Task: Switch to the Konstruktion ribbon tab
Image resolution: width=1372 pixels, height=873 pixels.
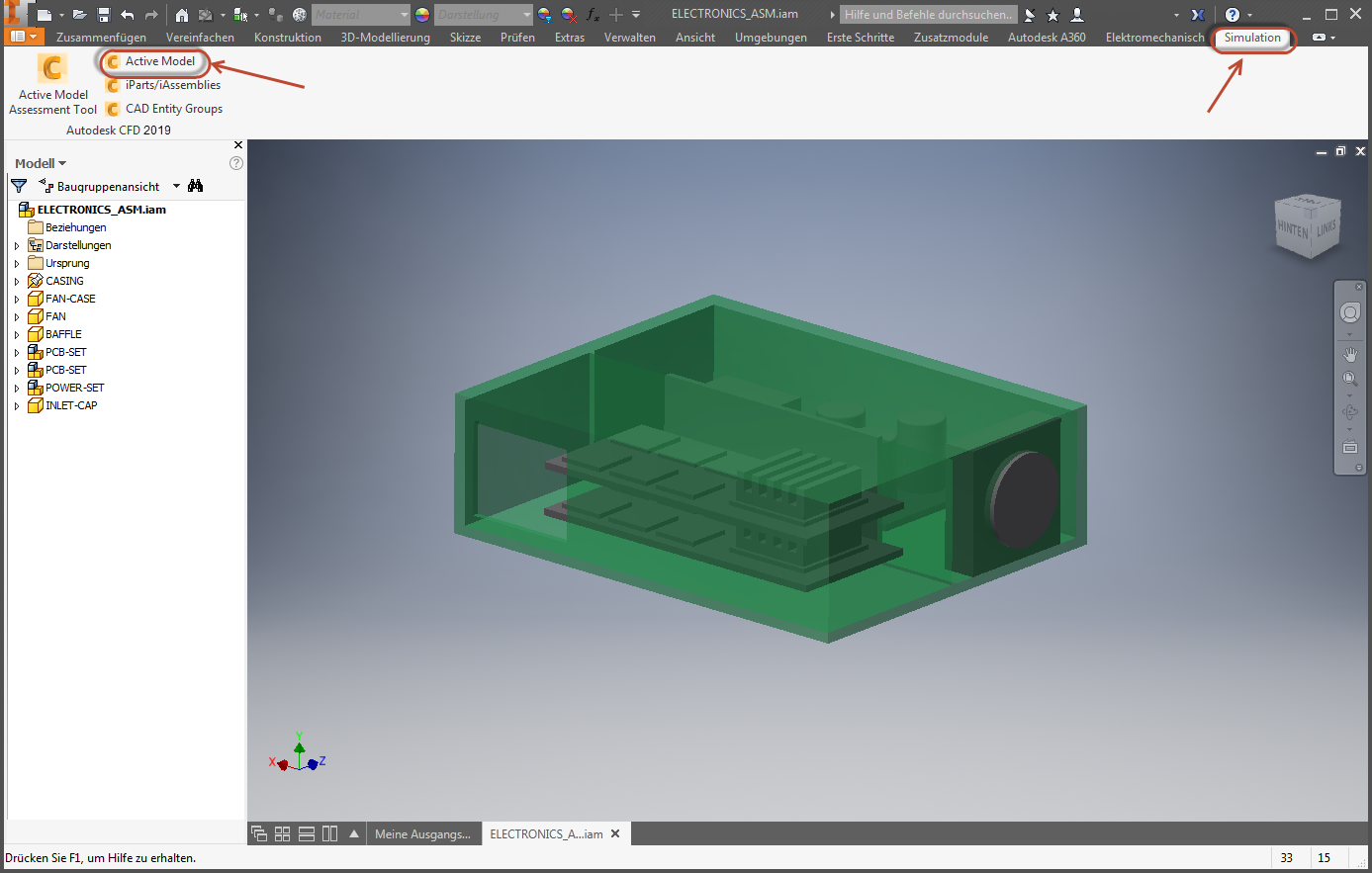Action: click(x=288, y=38)
